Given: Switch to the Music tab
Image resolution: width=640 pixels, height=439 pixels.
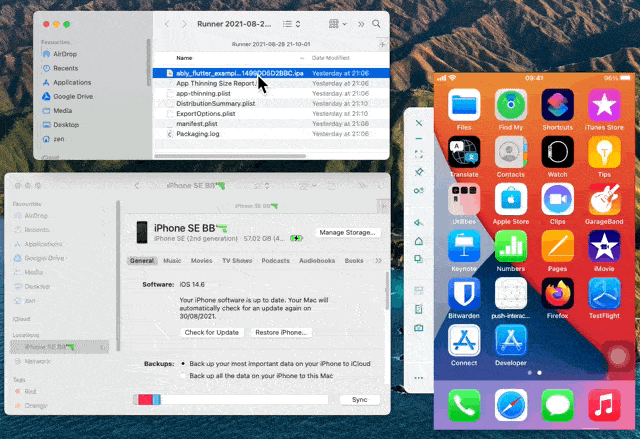Looking at the screenshot, I should pos(172,260).
